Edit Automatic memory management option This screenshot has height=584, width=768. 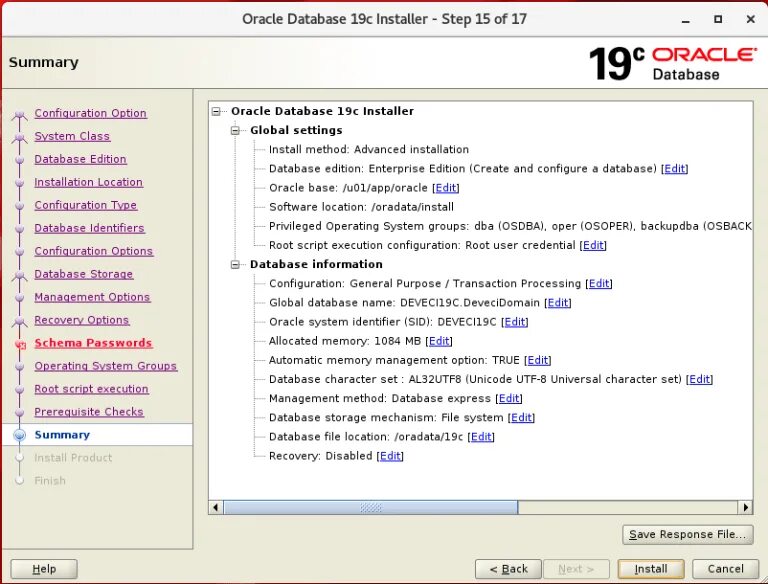(x=538, y=360)
